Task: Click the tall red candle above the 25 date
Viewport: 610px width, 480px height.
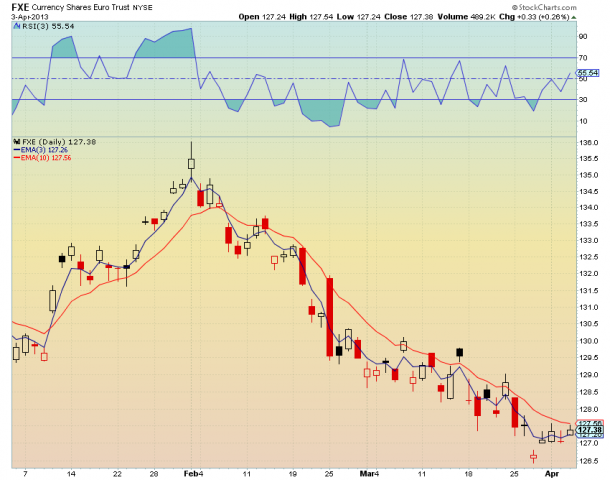Action: (330, 317)
